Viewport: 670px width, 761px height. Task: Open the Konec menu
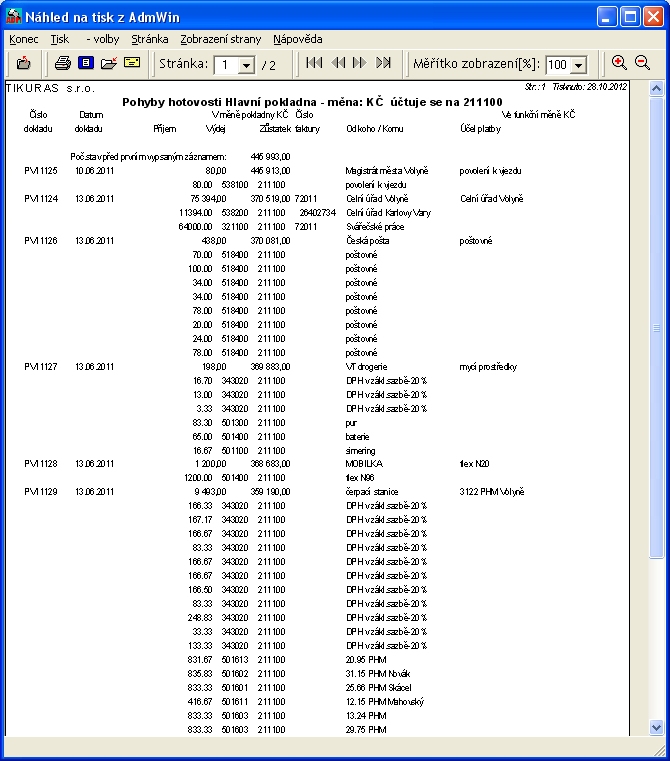(x=23, y=39)
